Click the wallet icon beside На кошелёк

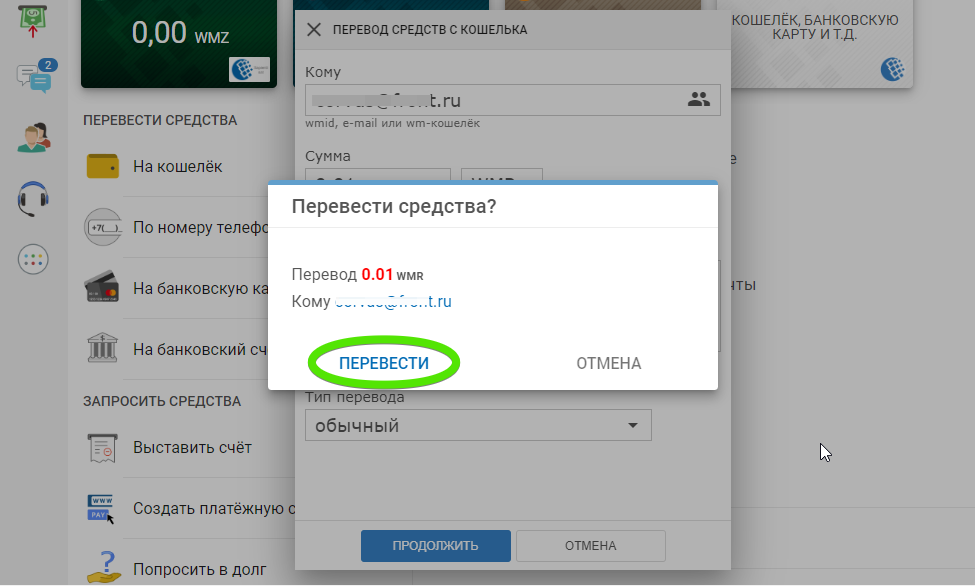103,166
